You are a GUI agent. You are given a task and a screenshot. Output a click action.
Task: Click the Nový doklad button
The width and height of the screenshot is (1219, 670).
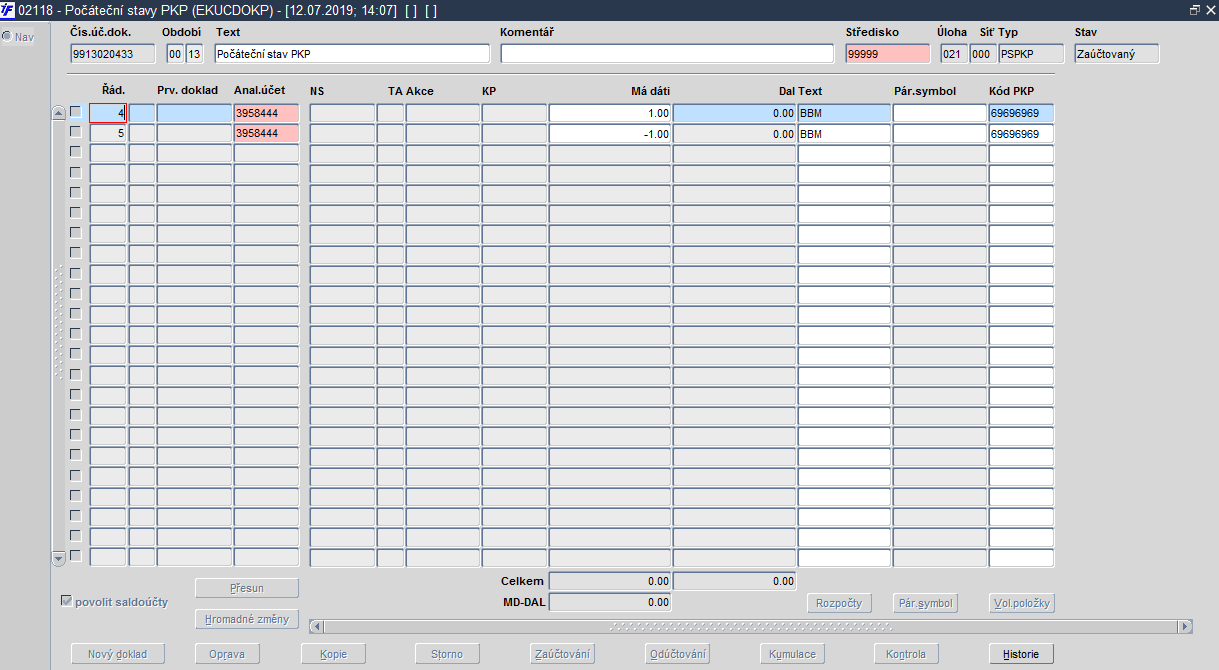(117, 654)
